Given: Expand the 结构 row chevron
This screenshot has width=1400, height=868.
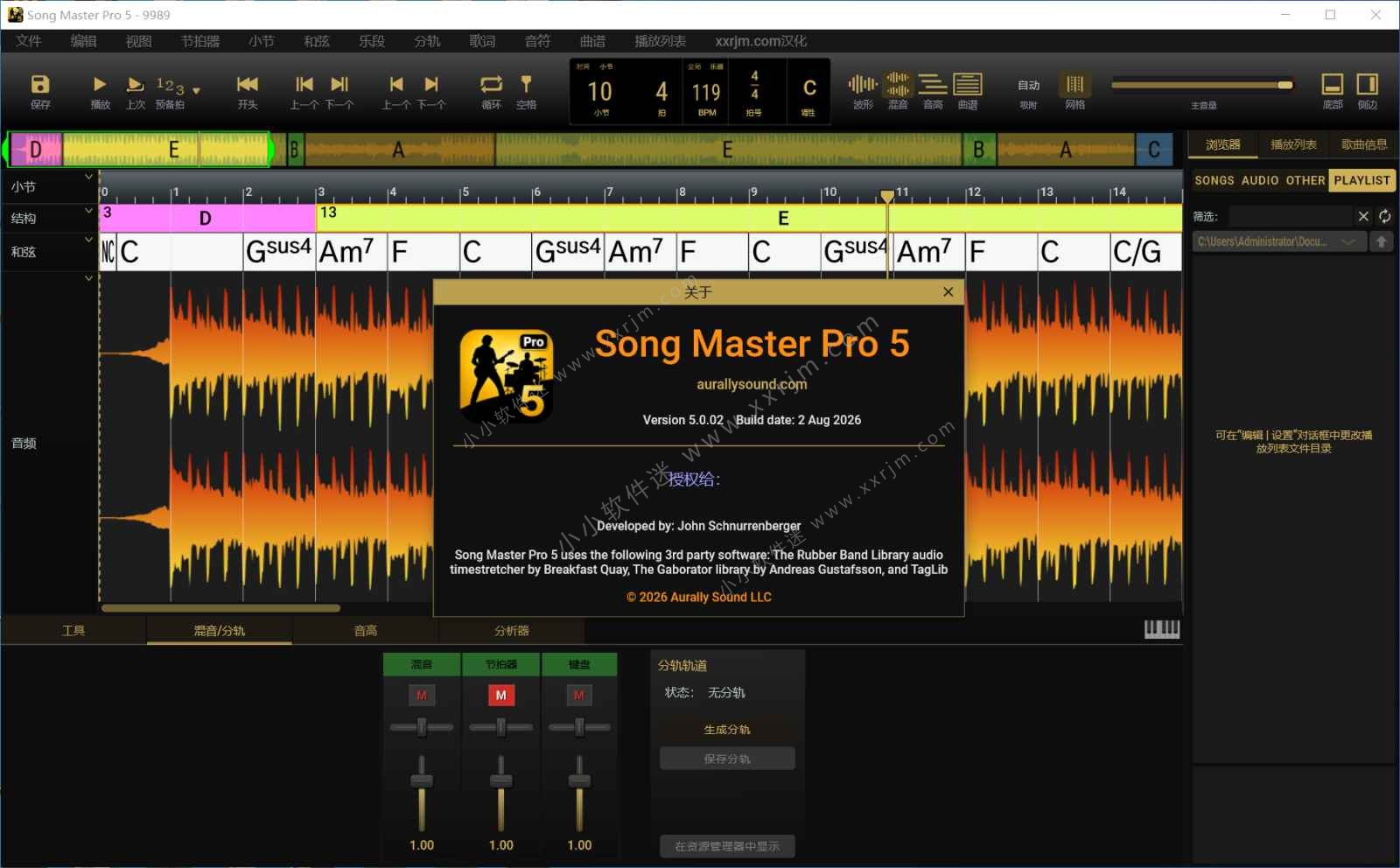Looking at the screenshot, I should tap(88, 211).
